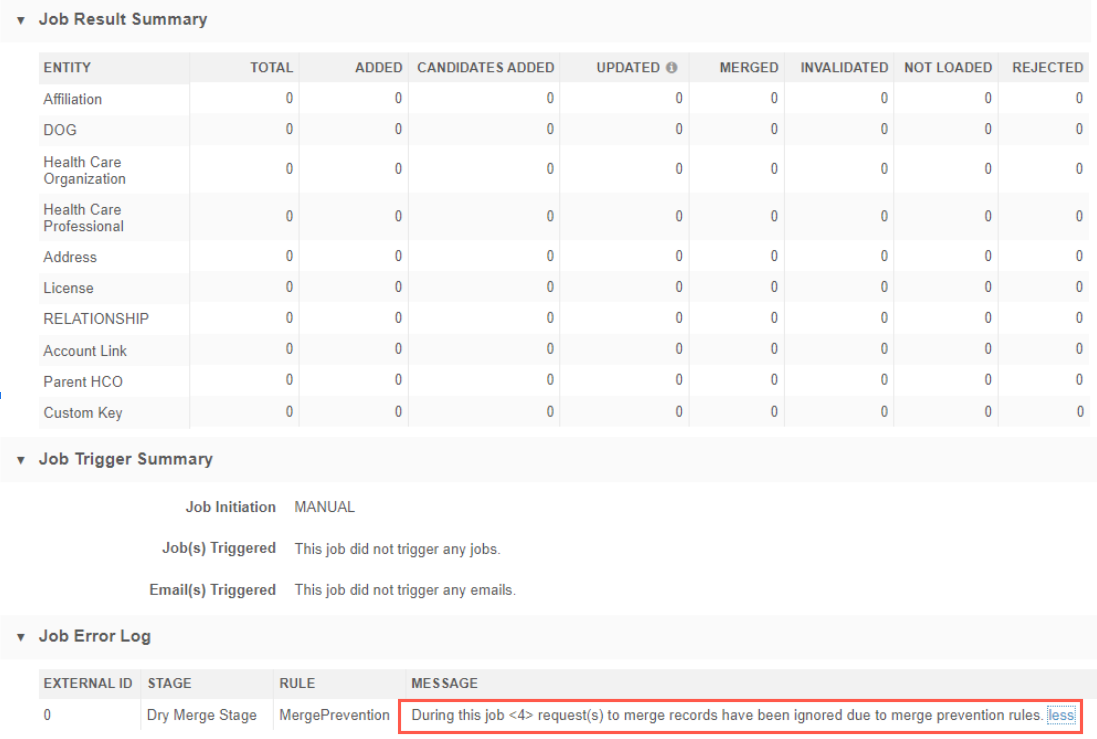This screenshot has height=739, width=1097.
Task: Select the Custom Key entity row
Action: coord(82,413)
